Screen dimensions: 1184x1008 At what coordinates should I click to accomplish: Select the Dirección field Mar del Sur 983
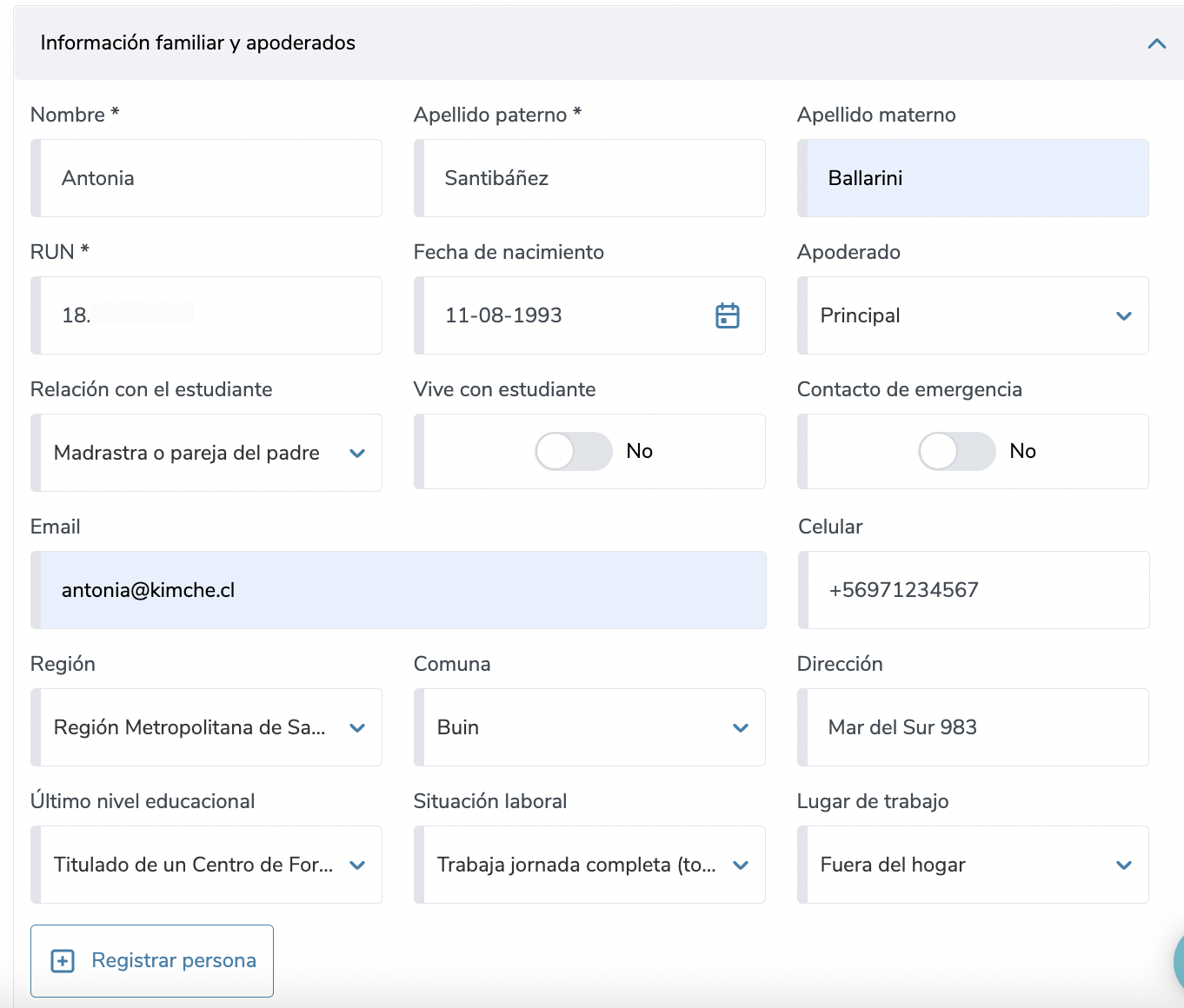coord(974,727)
